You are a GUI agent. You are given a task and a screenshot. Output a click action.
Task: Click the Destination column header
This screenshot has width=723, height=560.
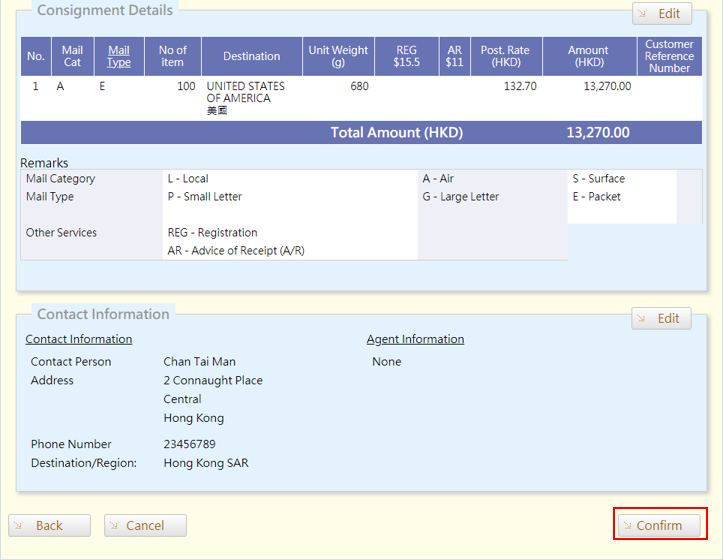coord(251,56)
